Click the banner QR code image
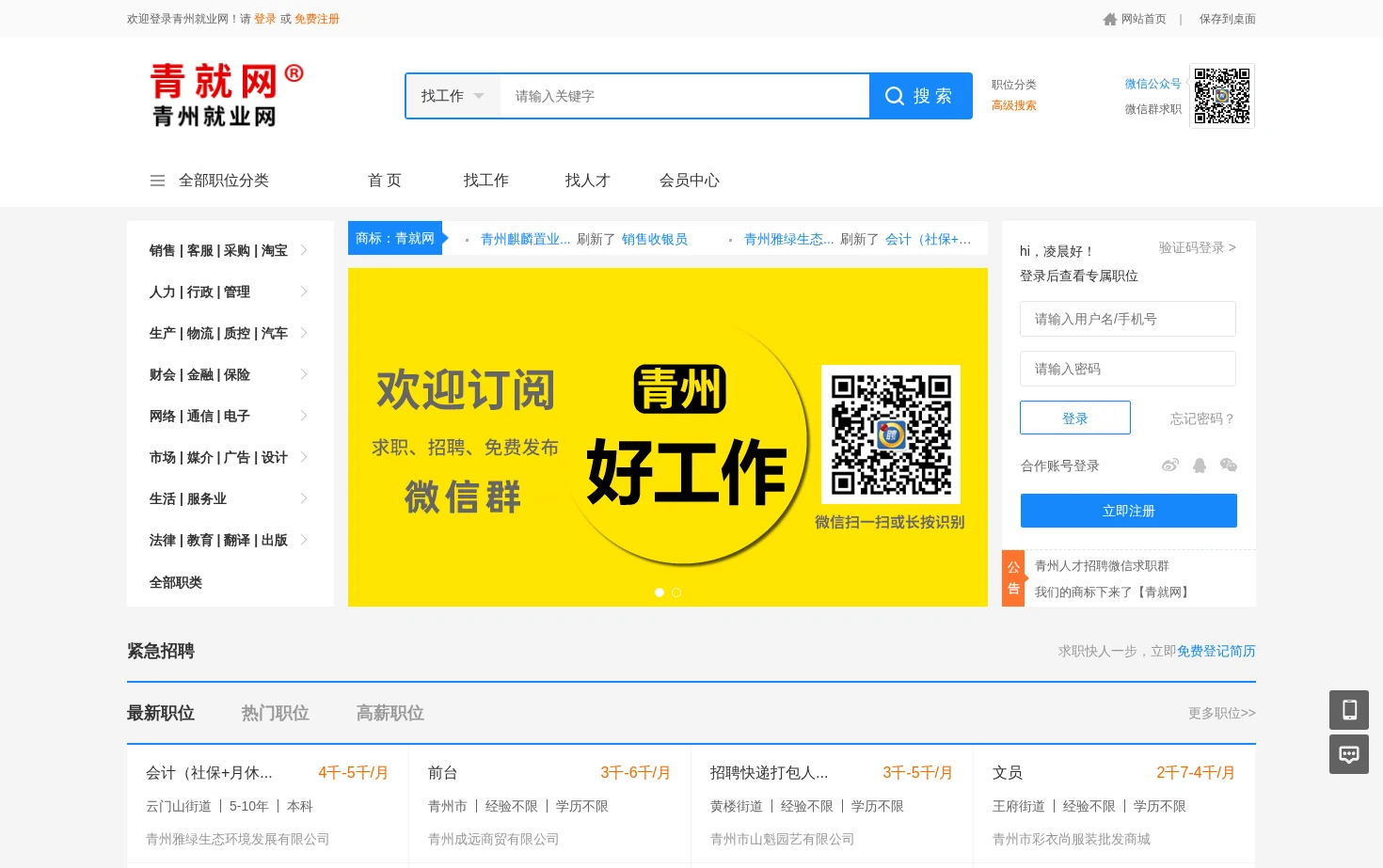The image size is (1383, 868). tap(891, 434)
